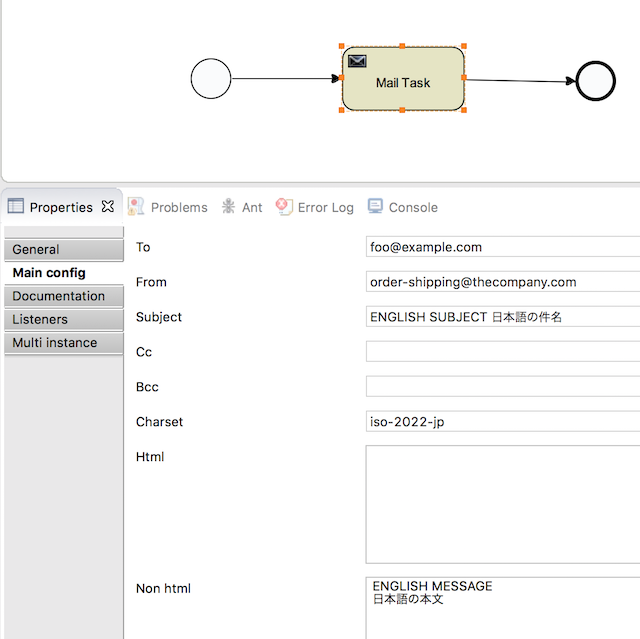Screen dimensions: 640x639
Task: Switch to the Documentation section
Action: 63,296
